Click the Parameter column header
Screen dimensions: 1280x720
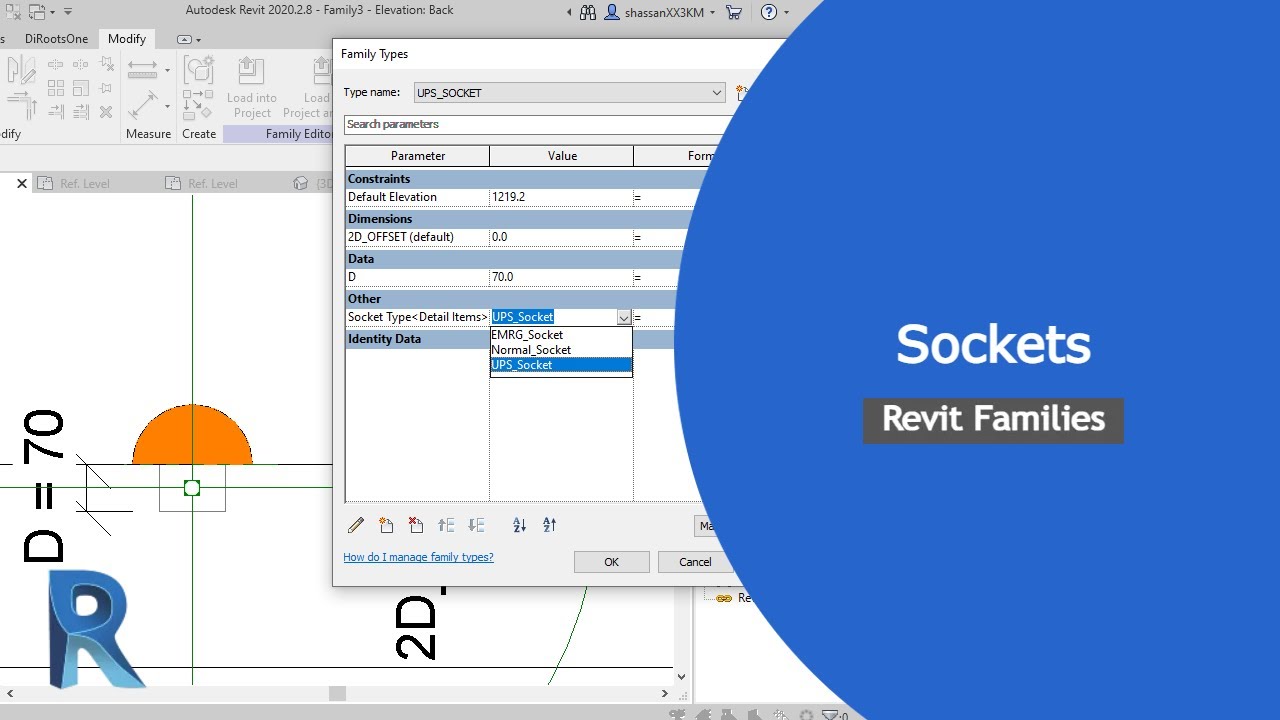point(418,156)
